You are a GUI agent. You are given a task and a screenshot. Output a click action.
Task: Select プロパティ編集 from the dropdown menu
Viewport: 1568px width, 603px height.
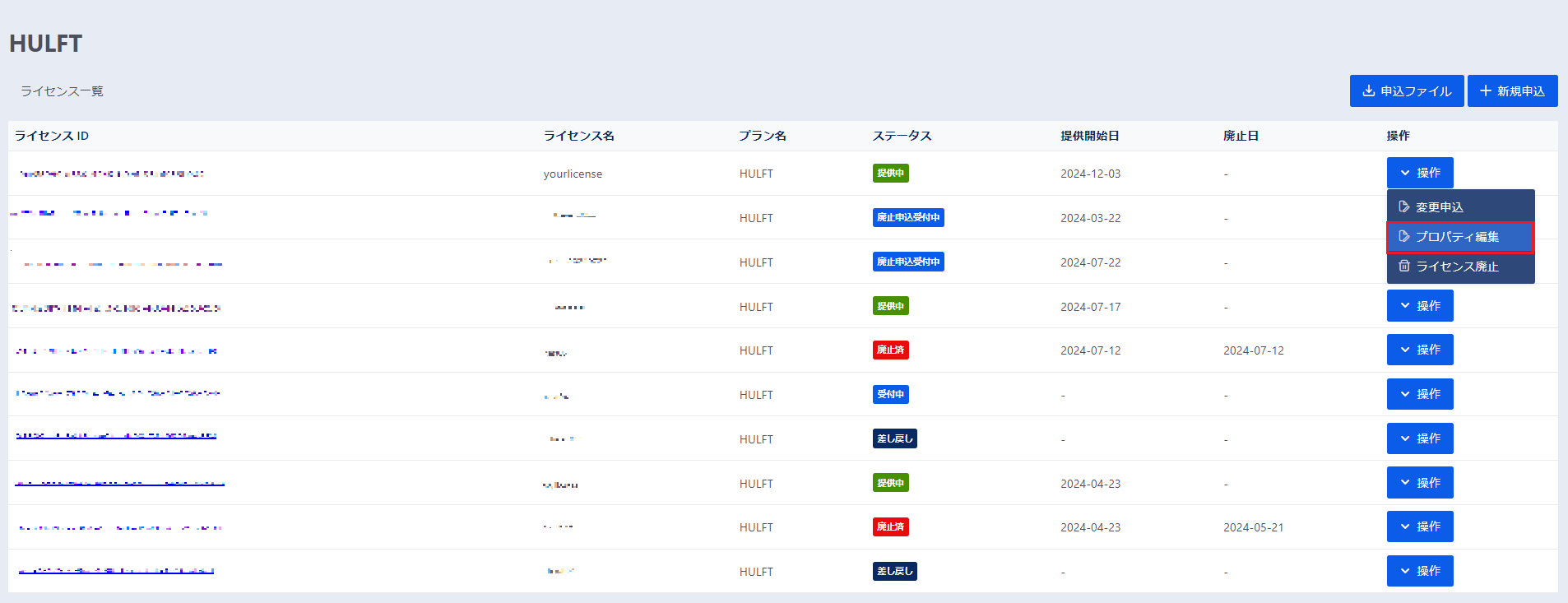(x=1459, y=237)
